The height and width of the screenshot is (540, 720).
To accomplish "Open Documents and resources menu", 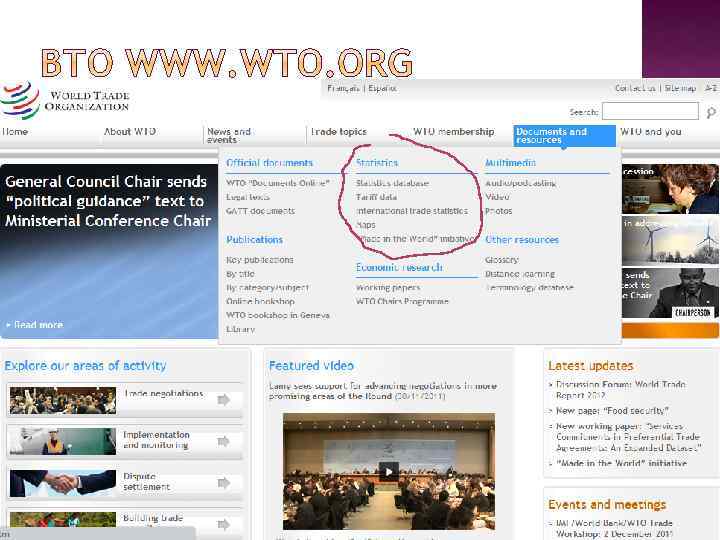I will click(564, 136).
